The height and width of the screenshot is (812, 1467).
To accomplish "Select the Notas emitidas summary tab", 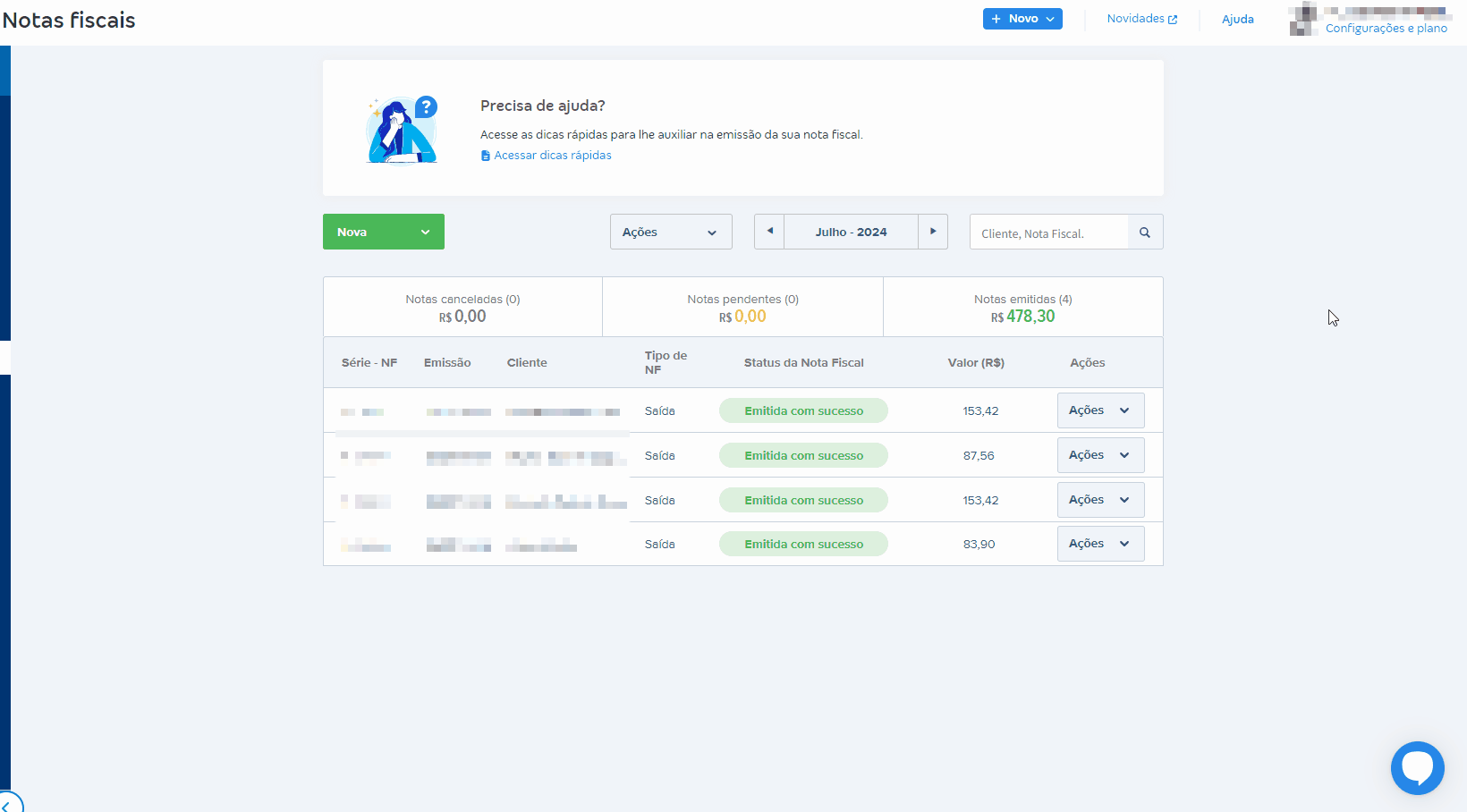I will 1022,308.
